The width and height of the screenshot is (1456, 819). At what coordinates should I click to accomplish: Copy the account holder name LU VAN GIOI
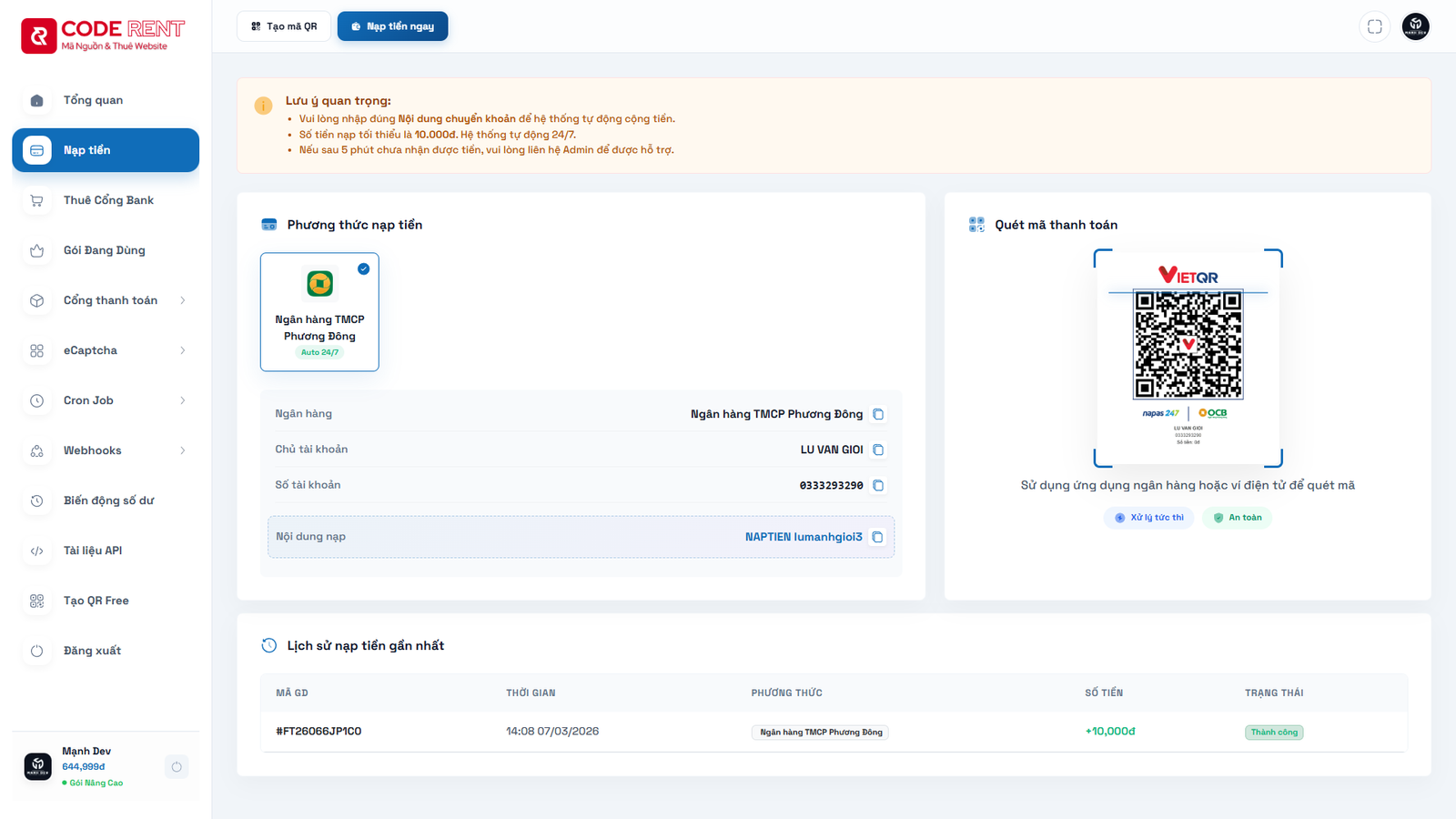pyautogui.click(x=878, y=450)
